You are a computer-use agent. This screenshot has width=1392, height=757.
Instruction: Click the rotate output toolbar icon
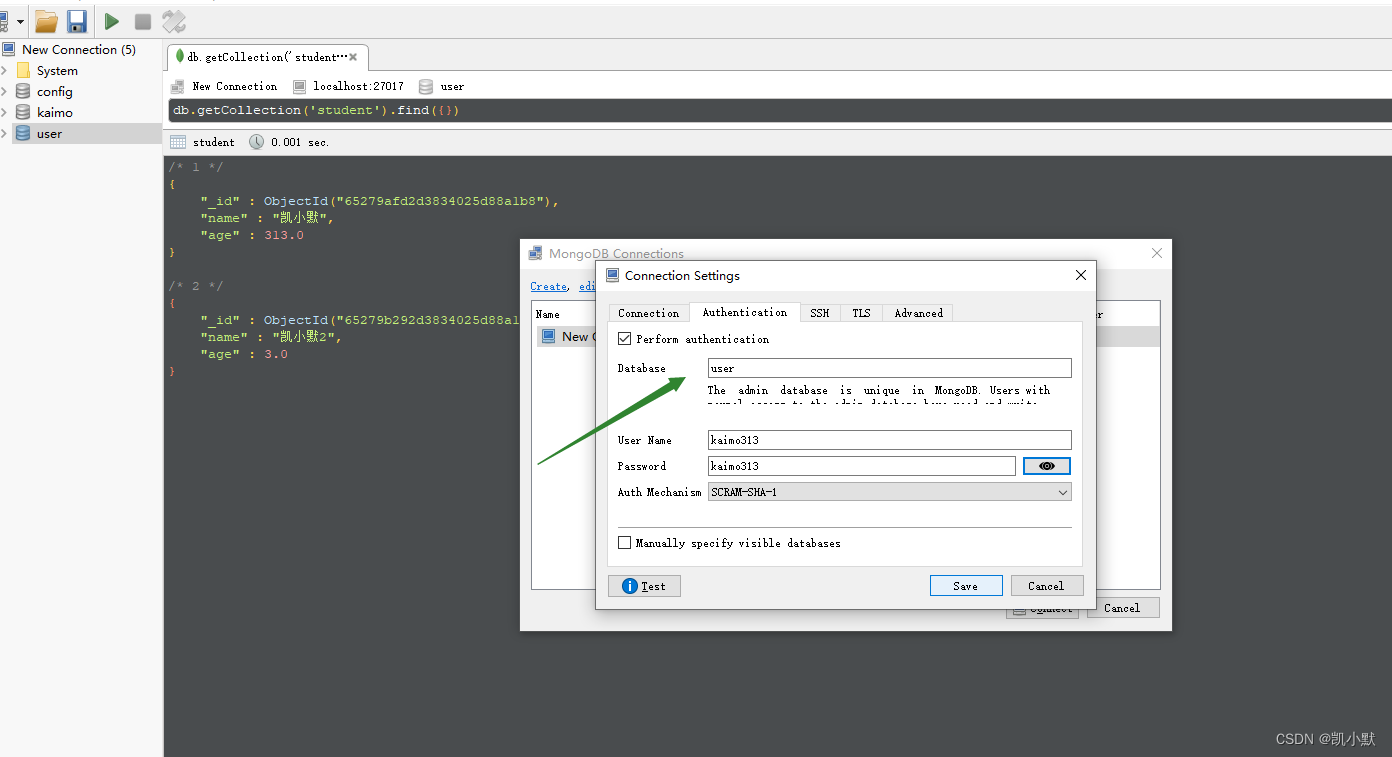[x=174, y=21]
